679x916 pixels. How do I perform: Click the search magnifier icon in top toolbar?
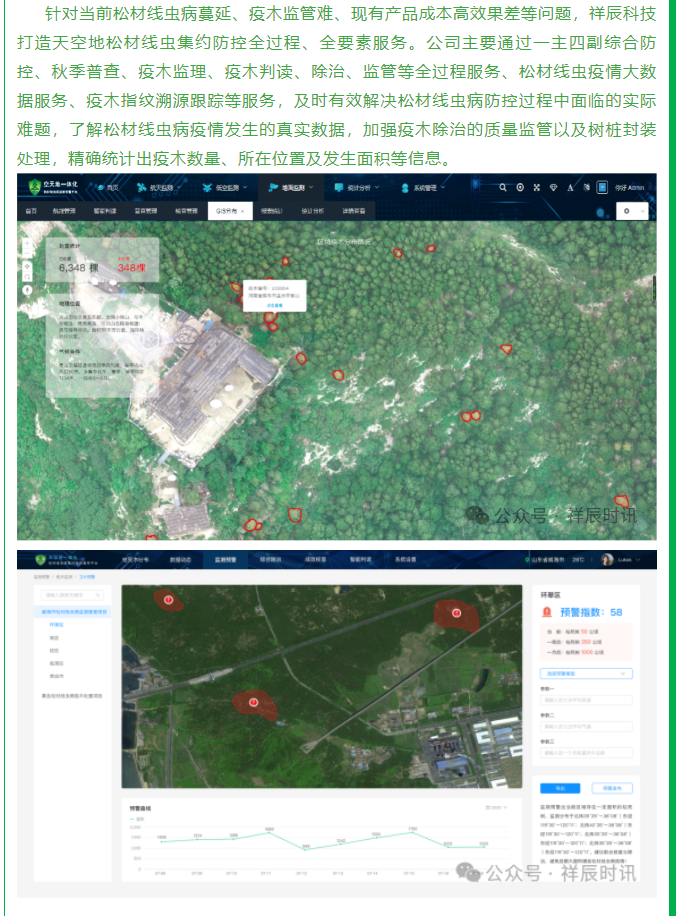coord(502,187)
